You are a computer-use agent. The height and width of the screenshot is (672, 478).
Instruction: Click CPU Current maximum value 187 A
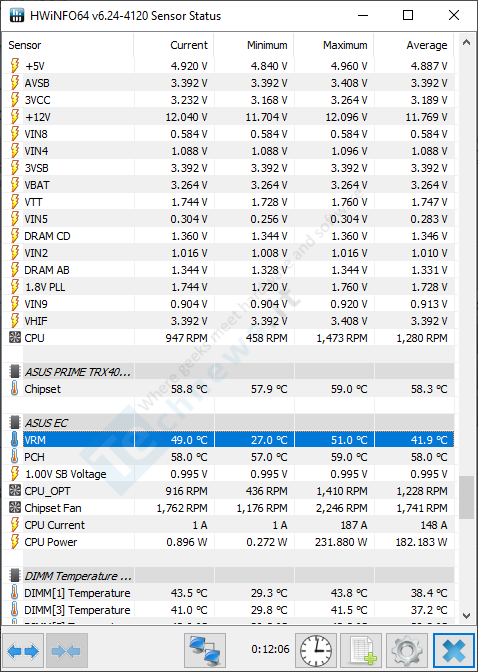(x=354, y=525)
